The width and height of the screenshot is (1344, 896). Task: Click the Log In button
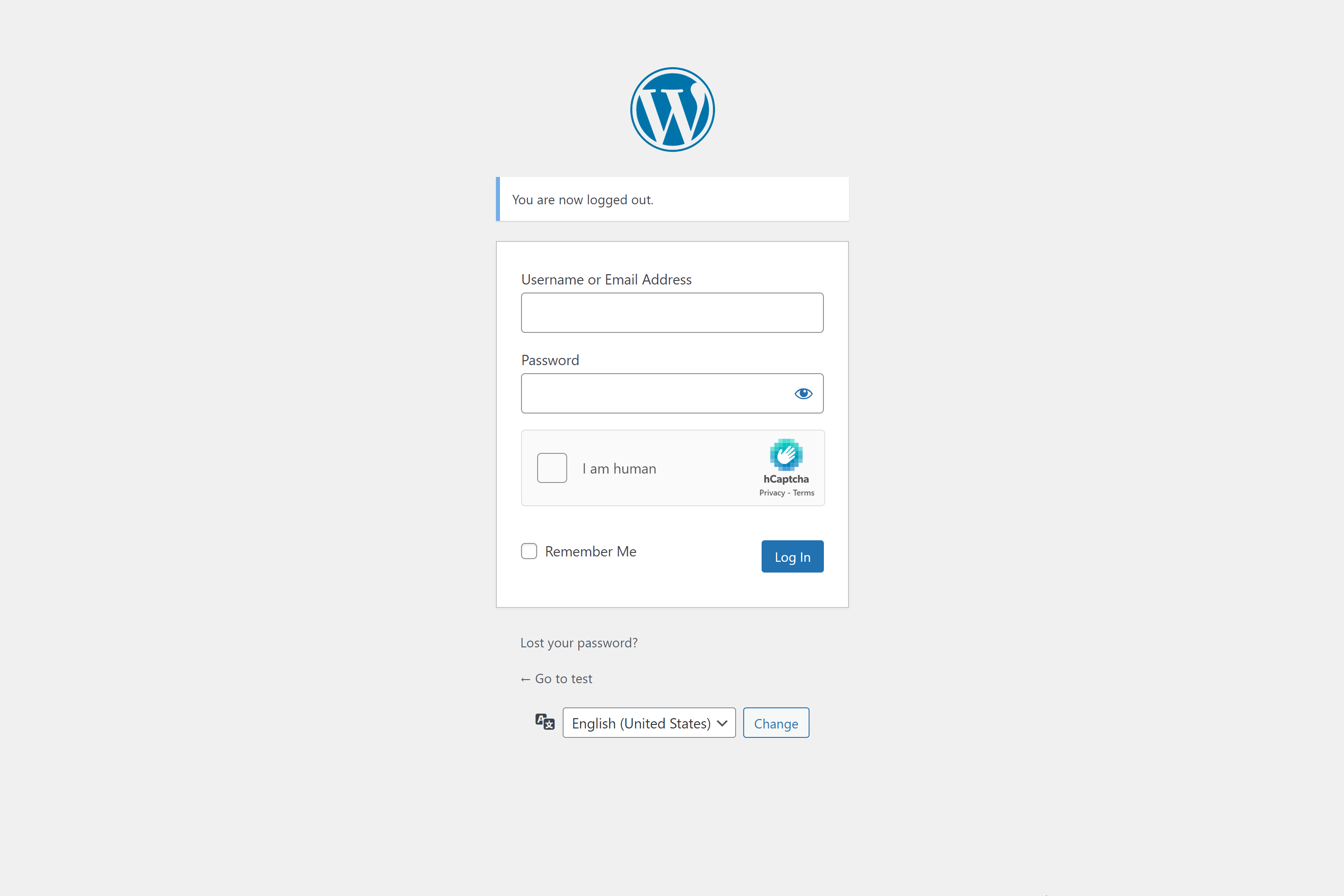[792, 556]
